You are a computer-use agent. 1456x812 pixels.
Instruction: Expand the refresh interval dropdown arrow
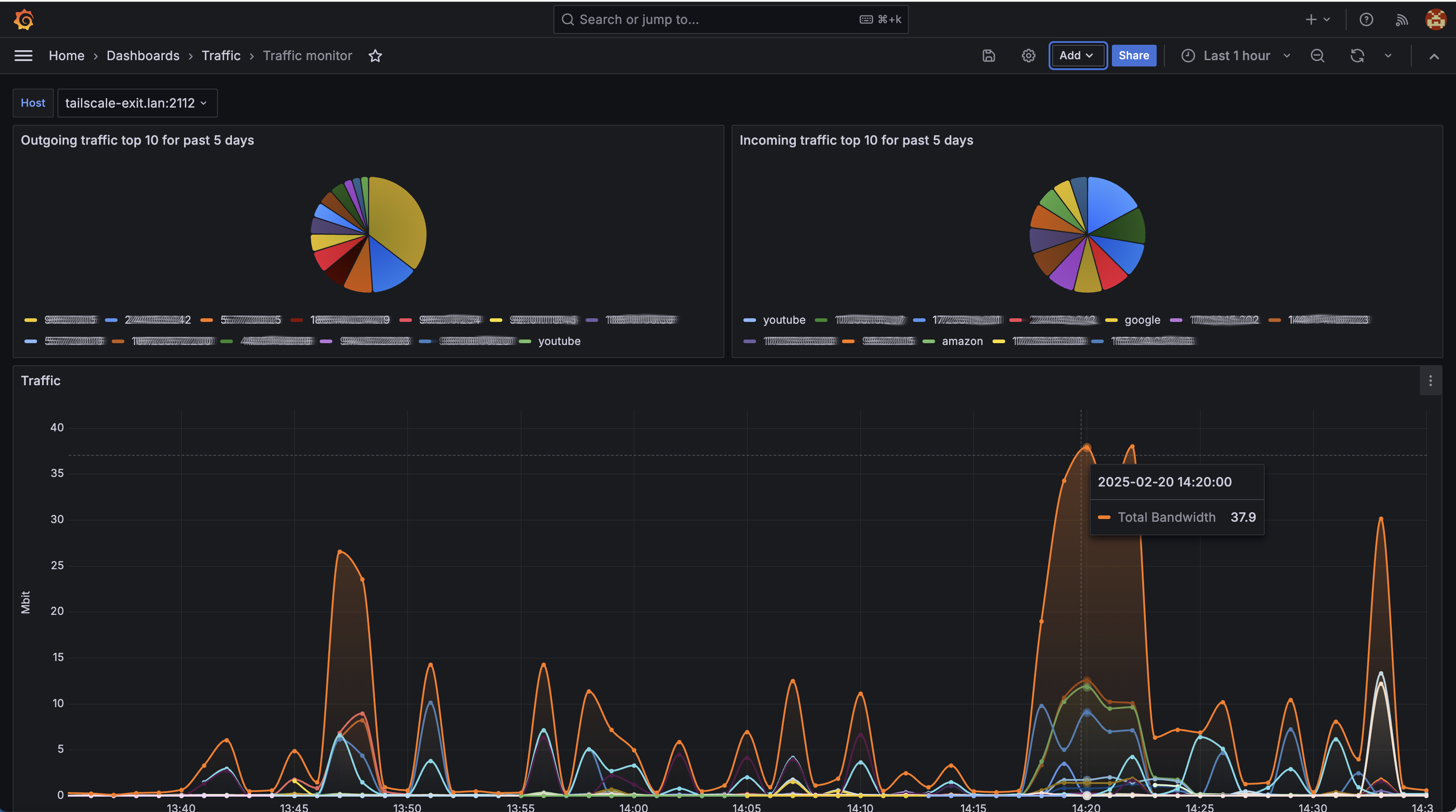coord(1388,55)
